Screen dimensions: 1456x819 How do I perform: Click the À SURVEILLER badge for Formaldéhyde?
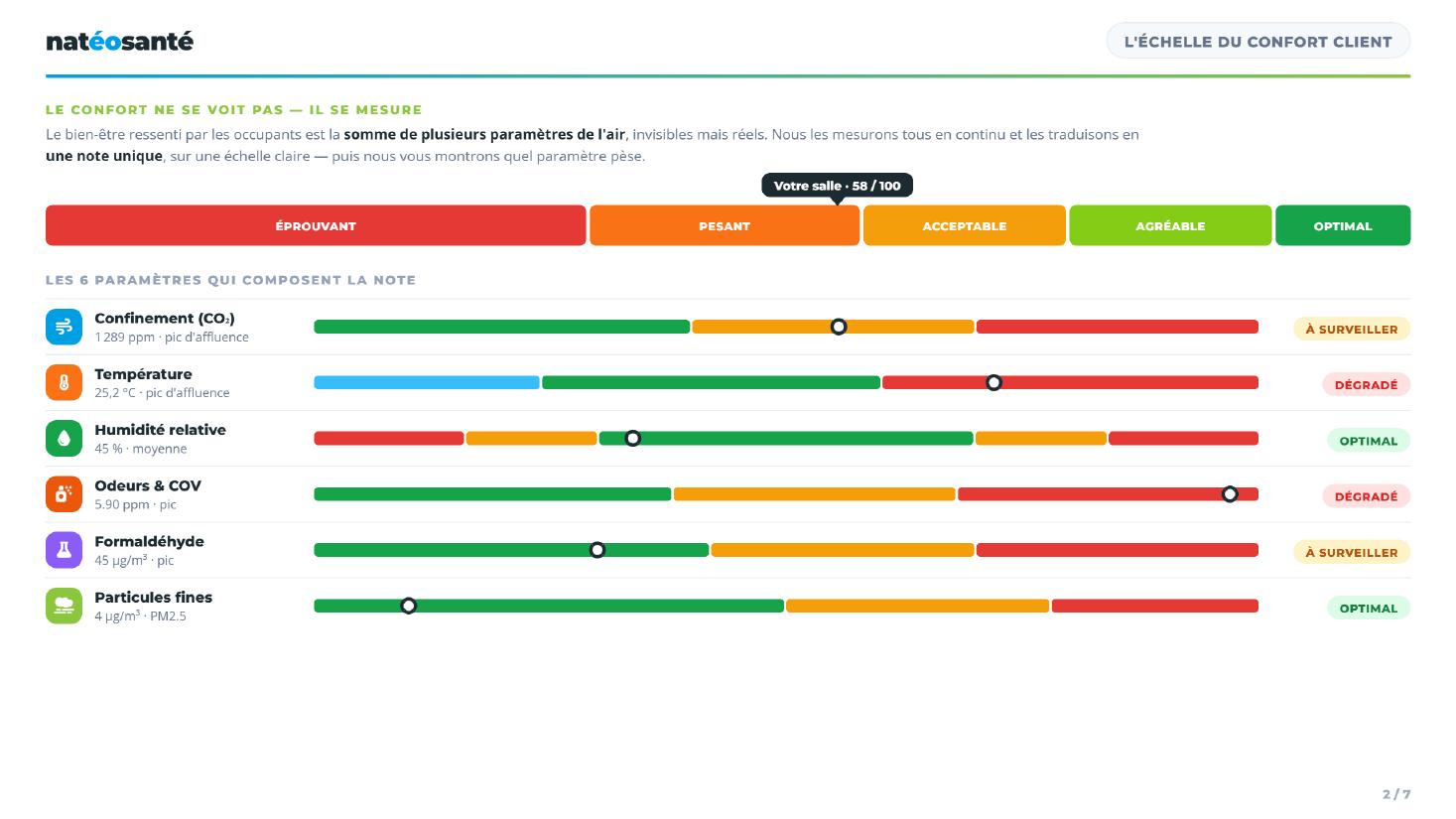[1351, 552]
